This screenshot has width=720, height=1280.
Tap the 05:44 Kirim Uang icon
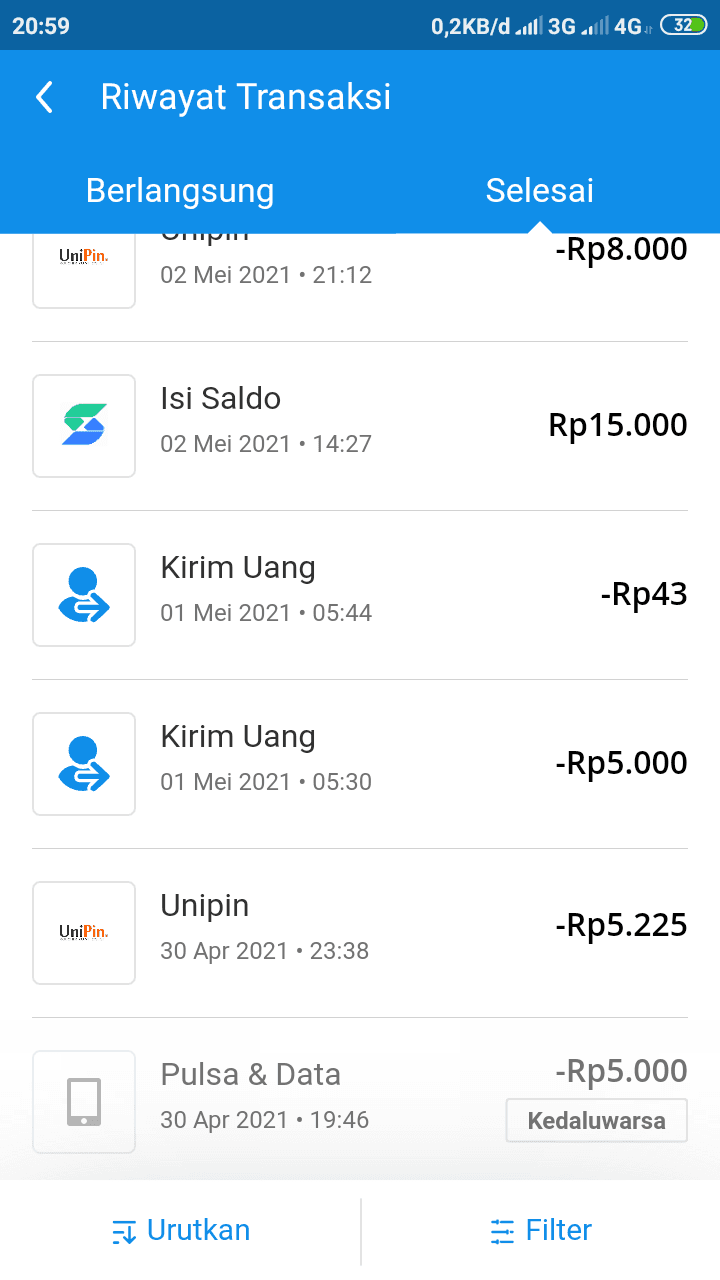point(84,594)
